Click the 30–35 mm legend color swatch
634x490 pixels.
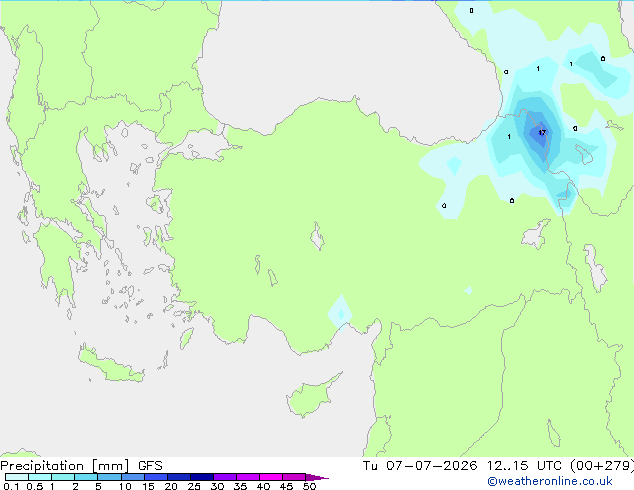click(x=225, y=477)
